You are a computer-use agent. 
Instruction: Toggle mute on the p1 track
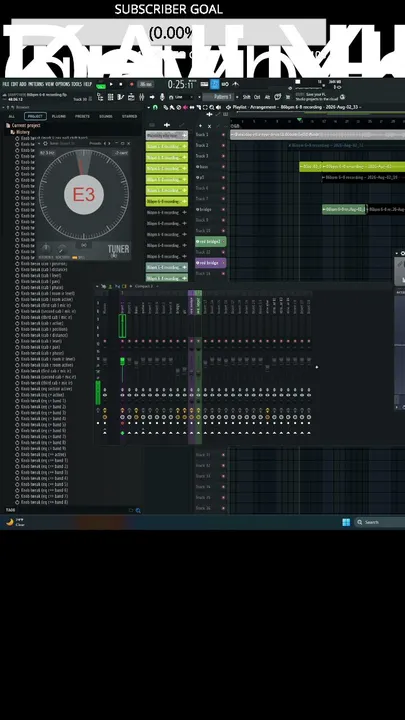click(x=224, y=177)
